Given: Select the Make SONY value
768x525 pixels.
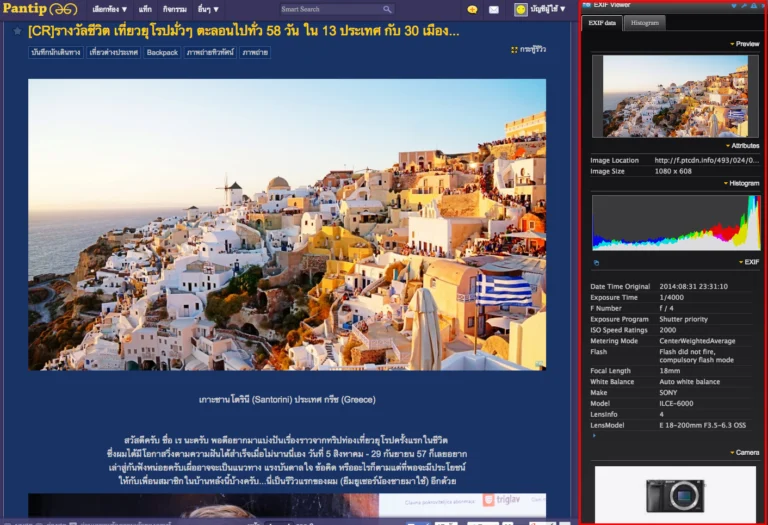Looking at the screenshot, I should pyautogui.click(x=668, y=393).
